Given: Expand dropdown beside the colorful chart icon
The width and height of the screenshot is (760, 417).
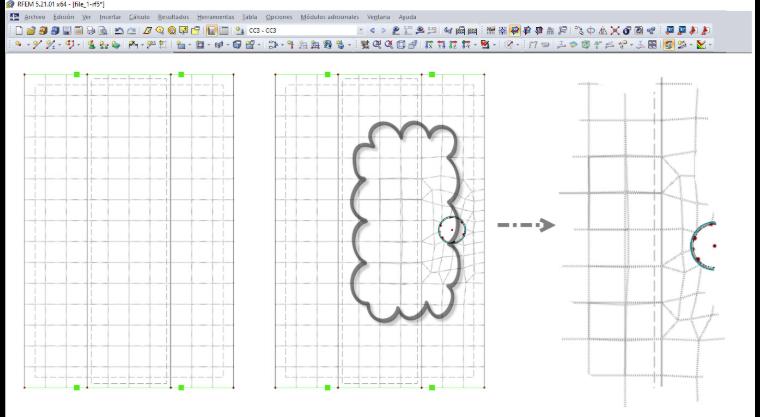Looking at the screenshot, I should click(710, 45).
